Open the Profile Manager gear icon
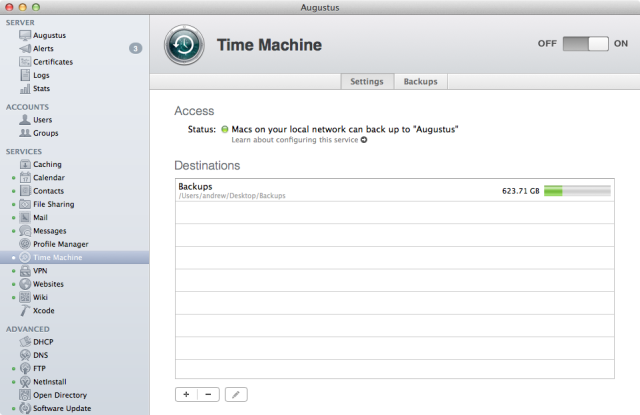This screenshot has height=415, width=640. 25,244
